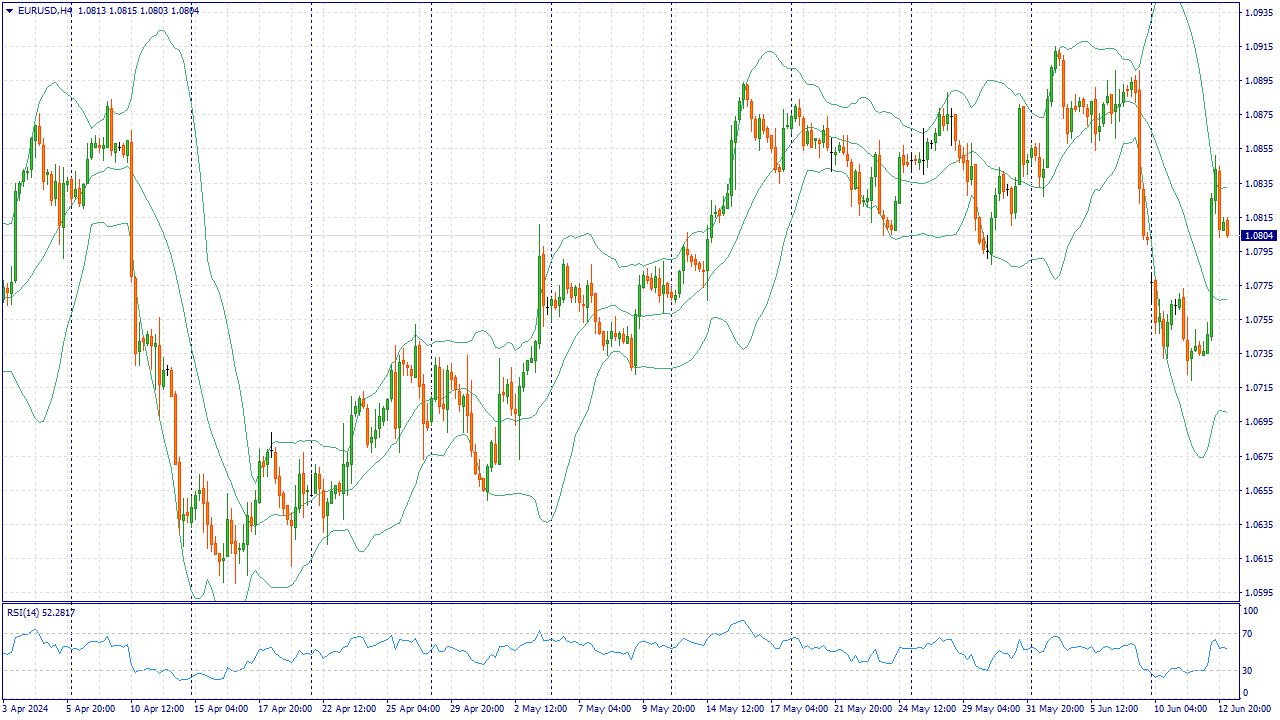Click the 25 Apr 04:00 time label
The height and width of the screenshot is (720, 1280).
pyautogui.click(x=413, y=709)
